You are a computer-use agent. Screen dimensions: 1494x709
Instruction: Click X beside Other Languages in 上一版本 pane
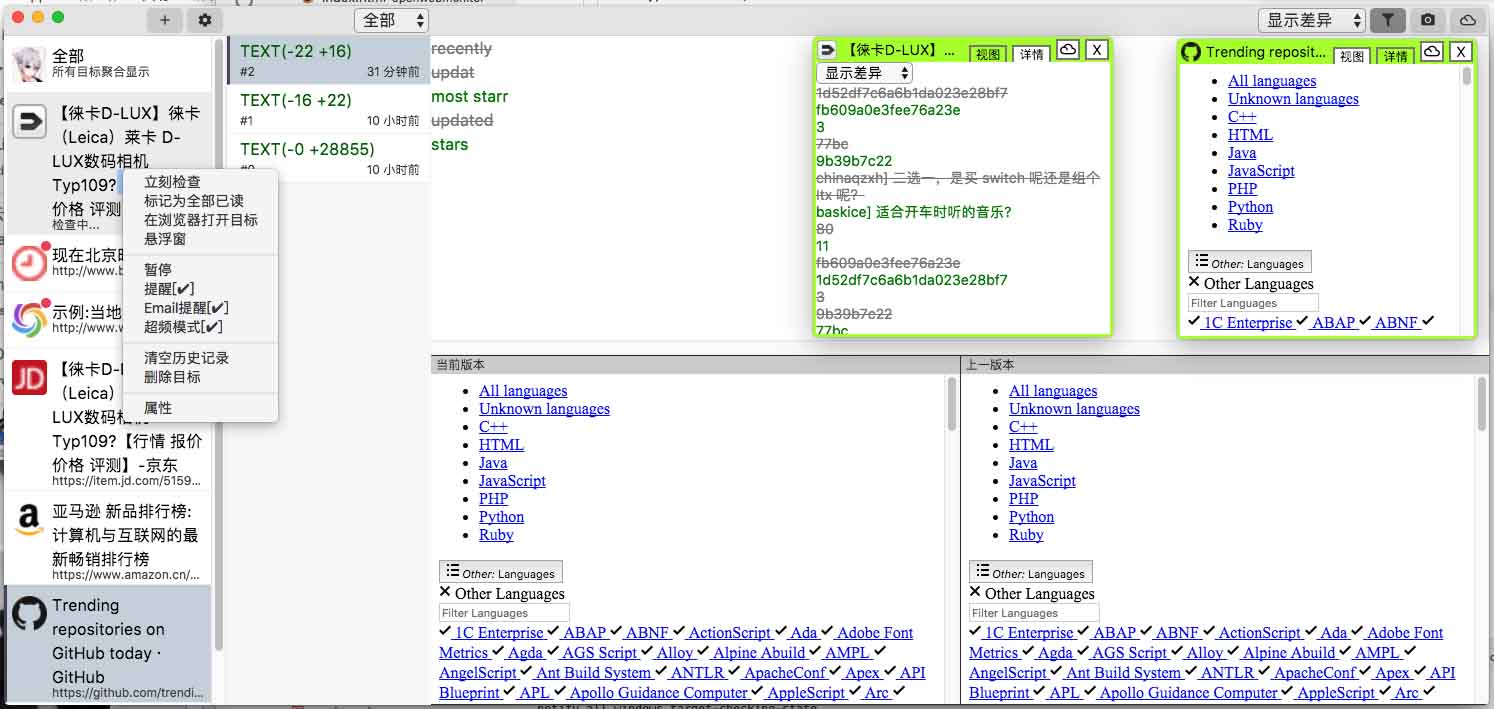pos(975,592)
